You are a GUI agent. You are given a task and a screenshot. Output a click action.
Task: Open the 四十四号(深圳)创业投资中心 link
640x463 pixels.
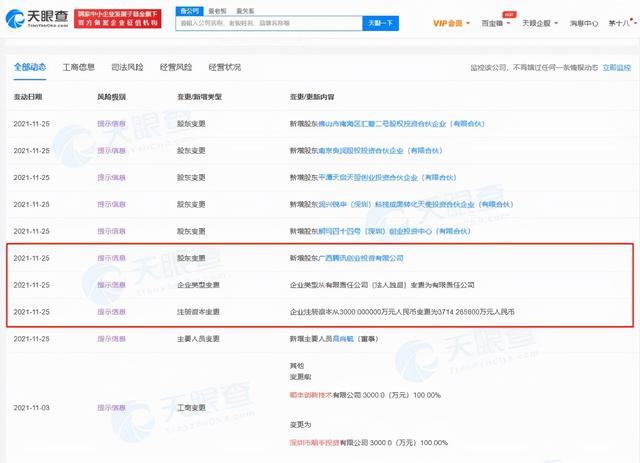394,231
